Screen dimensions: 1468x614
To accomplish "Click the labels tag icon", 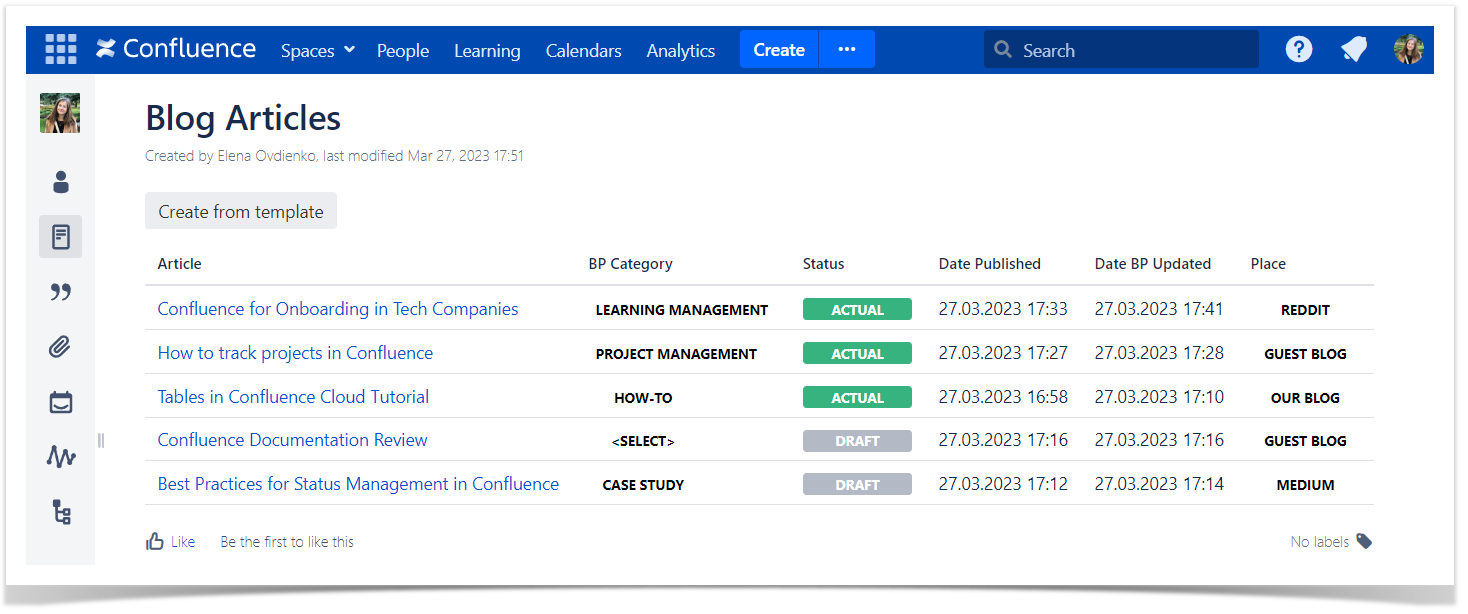I will pyautogui.click(x=1364, y=541).
